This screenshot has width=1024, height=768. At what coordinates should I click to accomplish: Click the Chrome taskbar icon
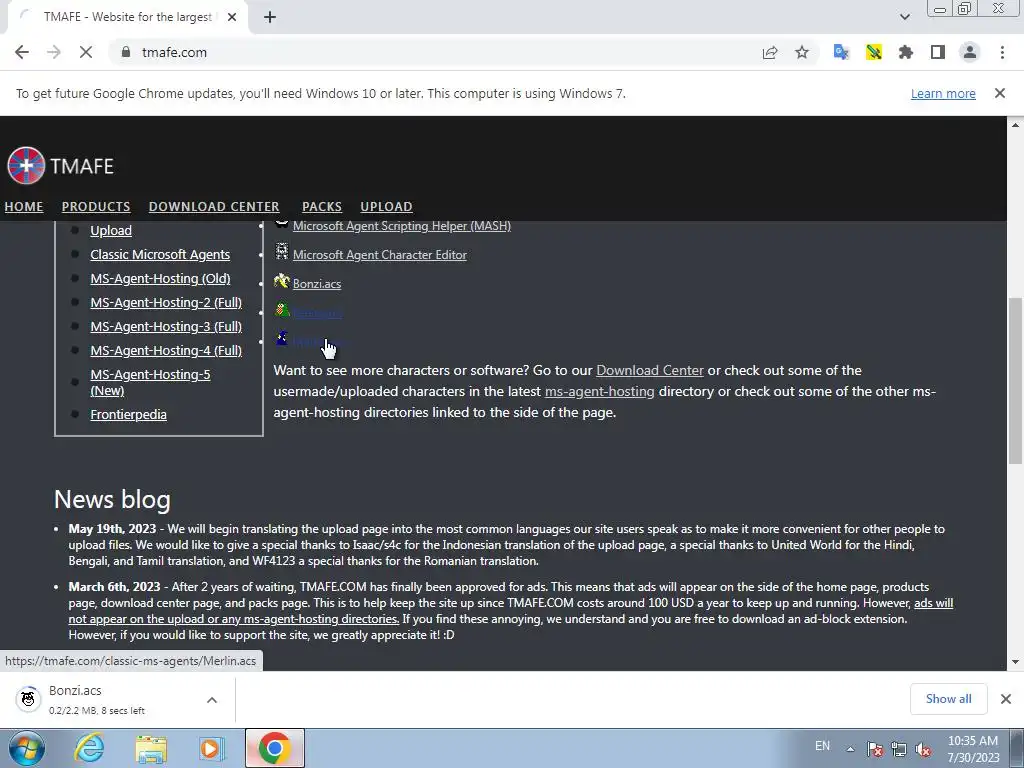[275, 748]
